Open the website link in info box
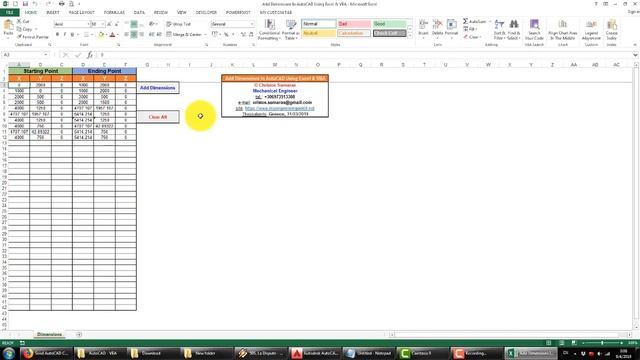This screenshot has height=360, width=640. coord(280,109)
